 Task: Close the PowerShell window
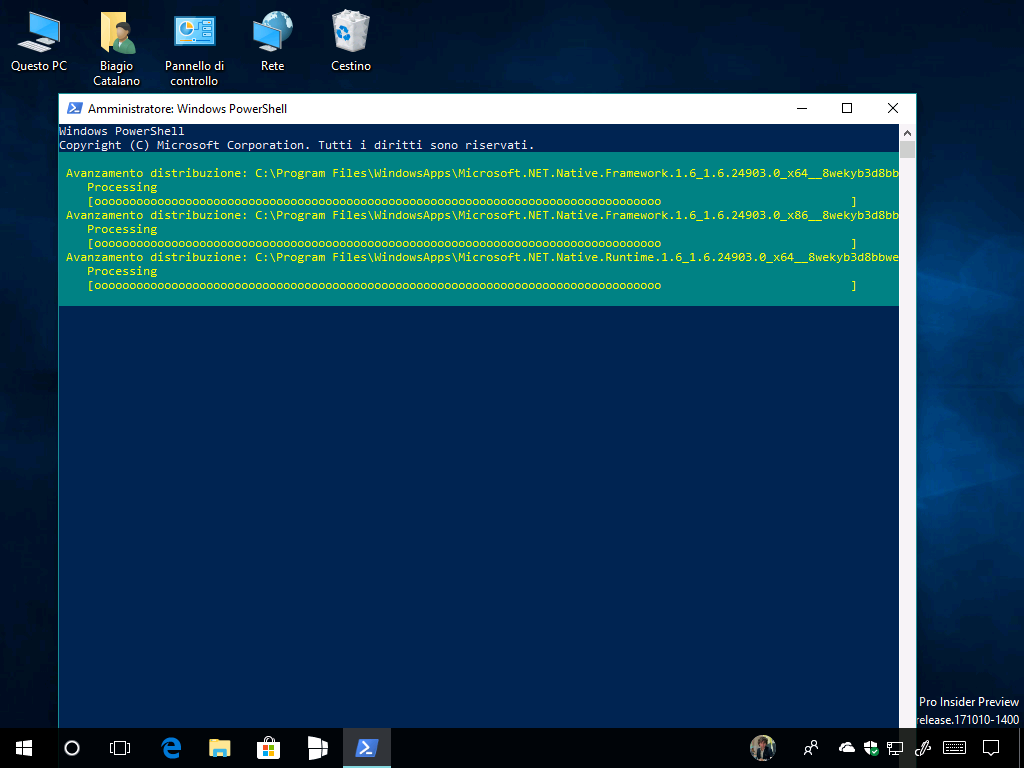tap(893, 108)
